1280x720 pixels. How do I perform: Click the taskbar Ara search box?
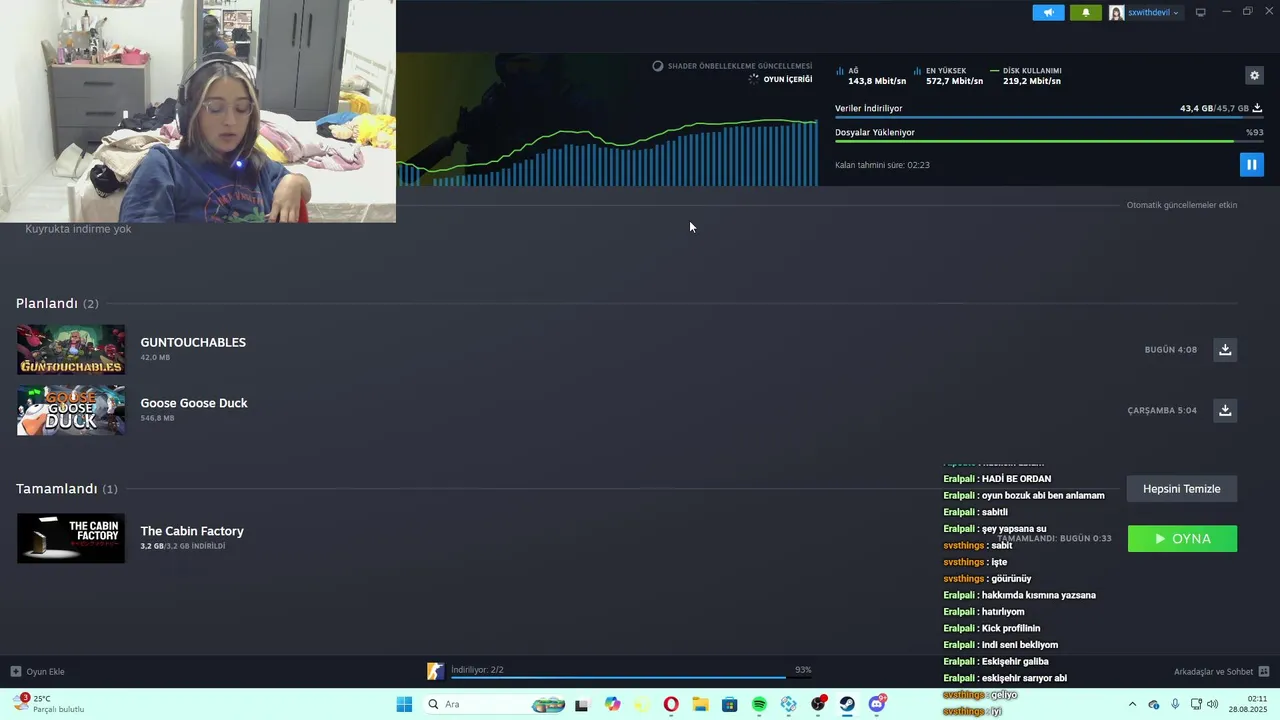[x=496, y=704]
